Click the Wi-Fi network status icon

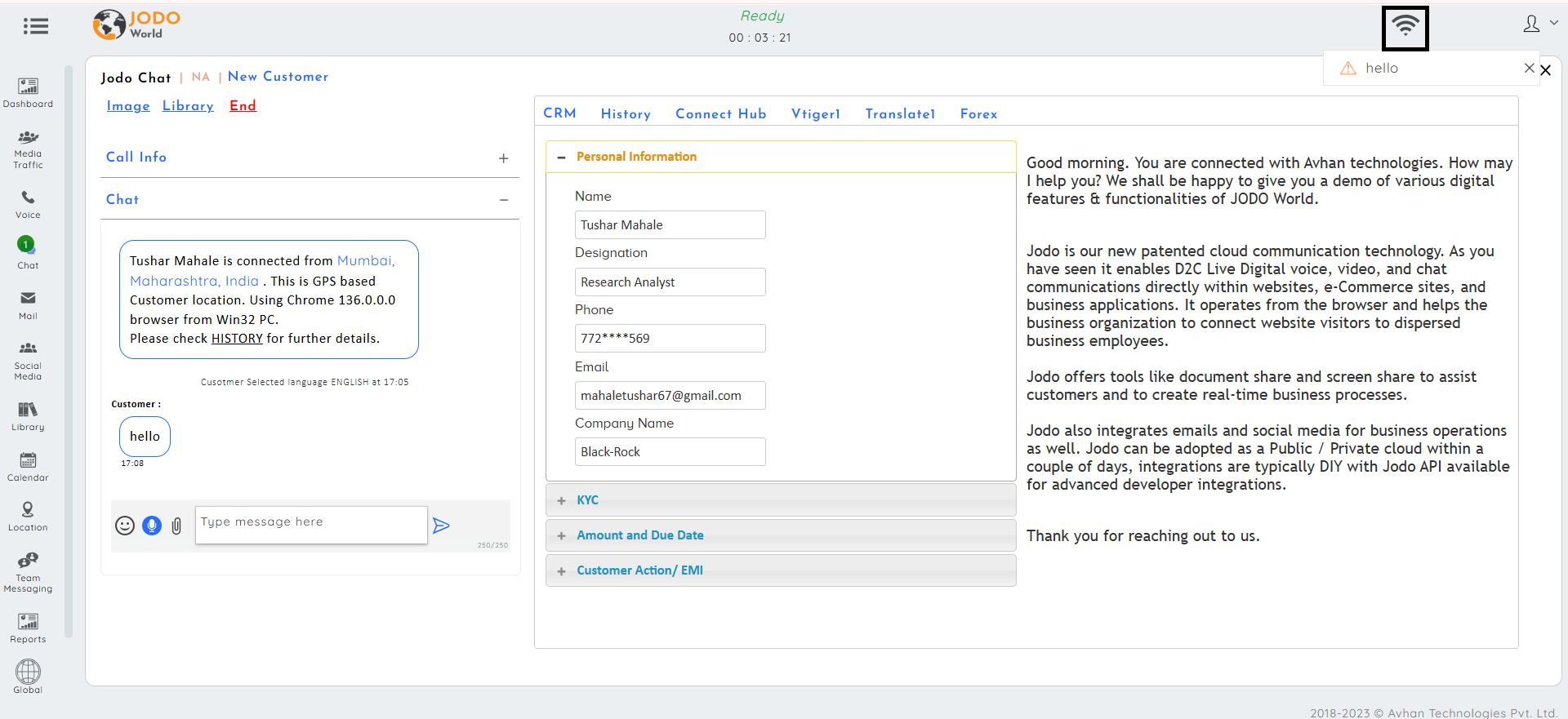(x=1405, y=27)
